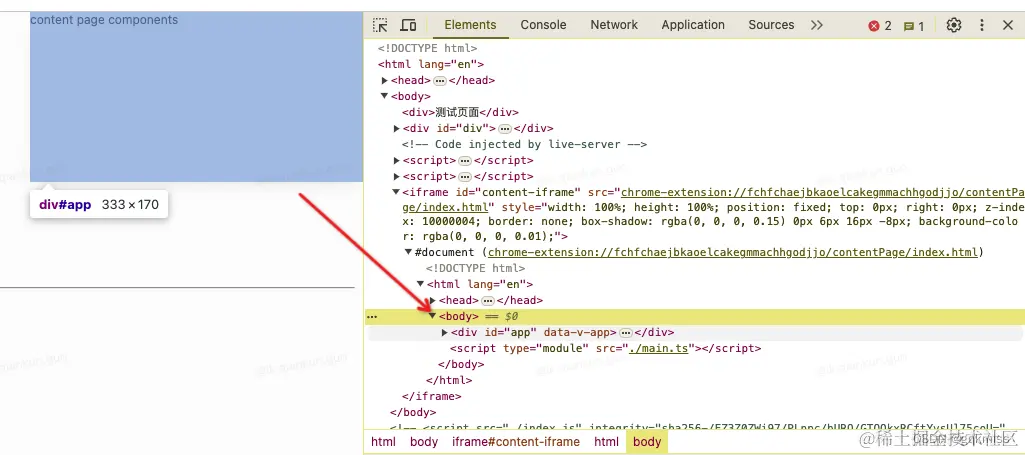Select iframe#content-iframe breadcrumb
Screen dimensions: 1025x455
[x=516, y=442]
